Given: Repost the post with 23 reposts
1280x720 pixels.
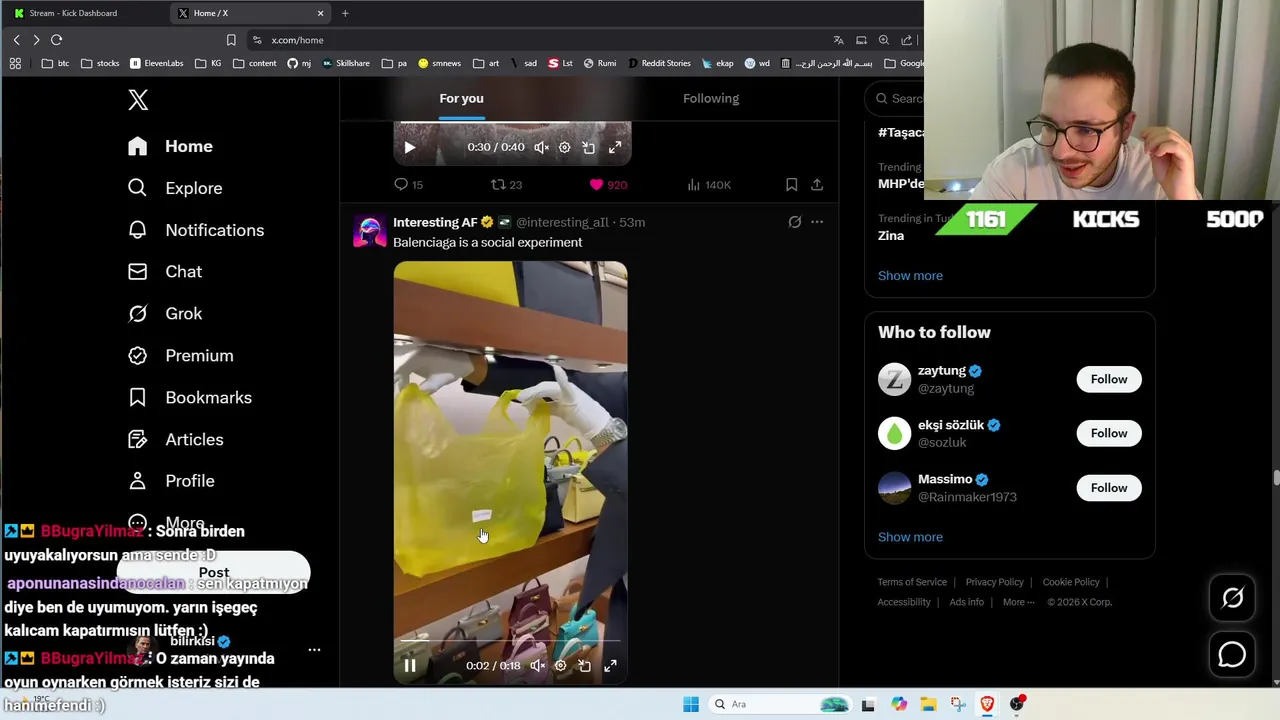Looking at the screenshot, I should [506, 185].
